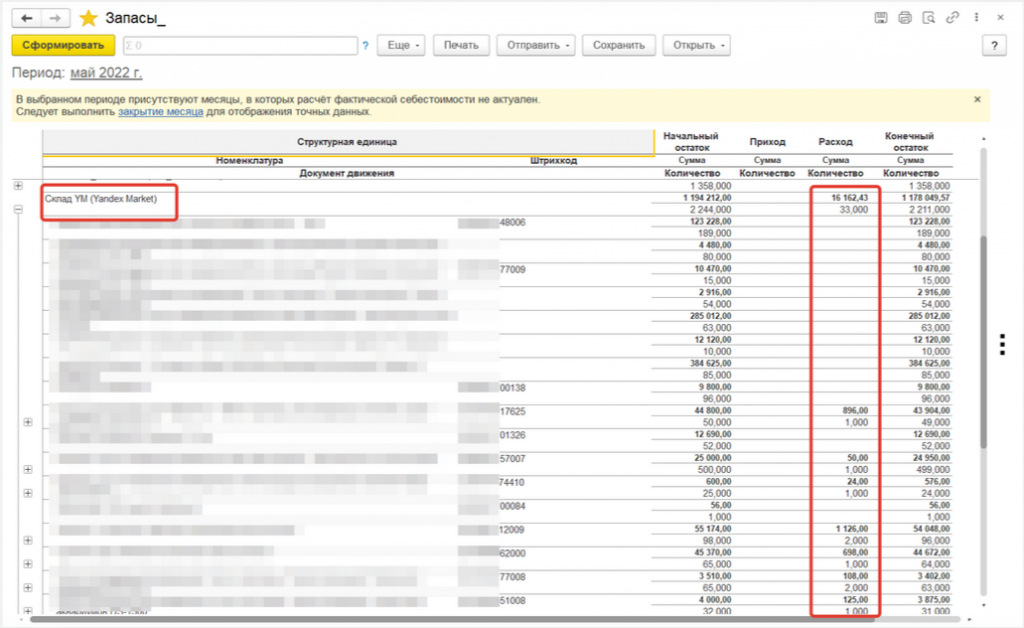Follow the закрытие месяца link

(159, 112)
